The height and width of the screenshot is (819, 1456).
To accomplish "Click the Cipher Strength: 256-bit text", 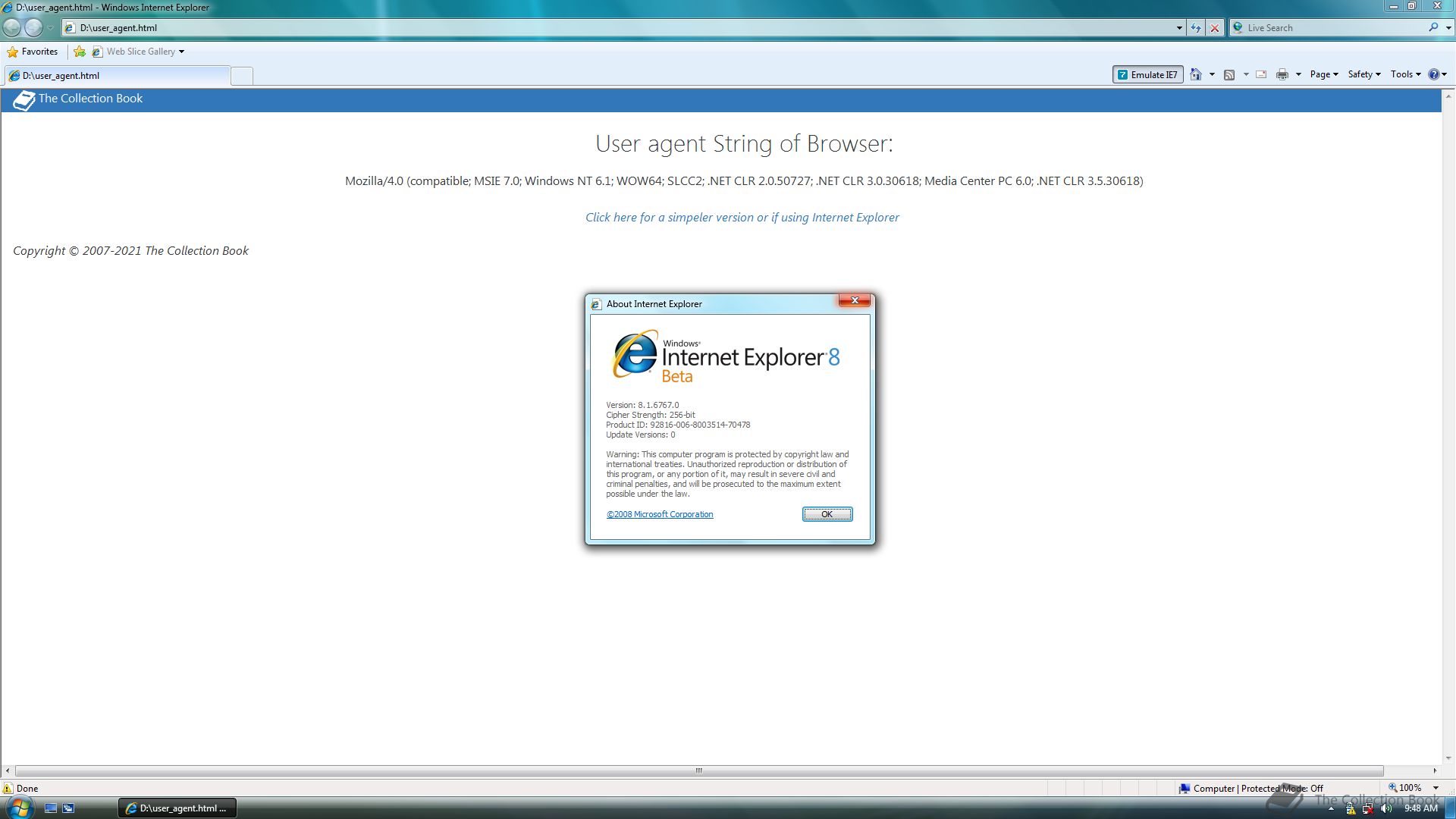I will pos(650,415).
